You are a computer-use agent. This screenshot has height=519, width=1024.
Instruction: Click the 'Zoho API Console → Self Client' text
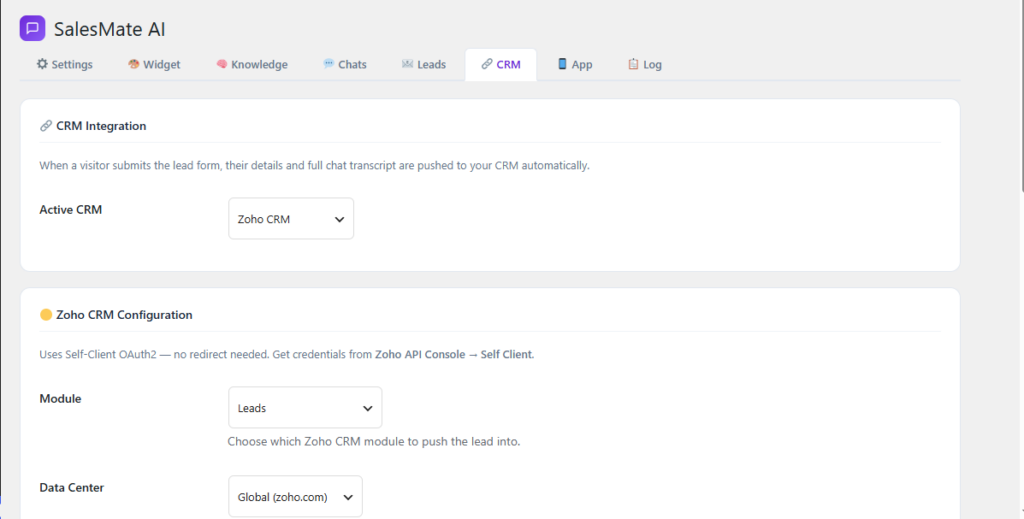tap(453, 354)
